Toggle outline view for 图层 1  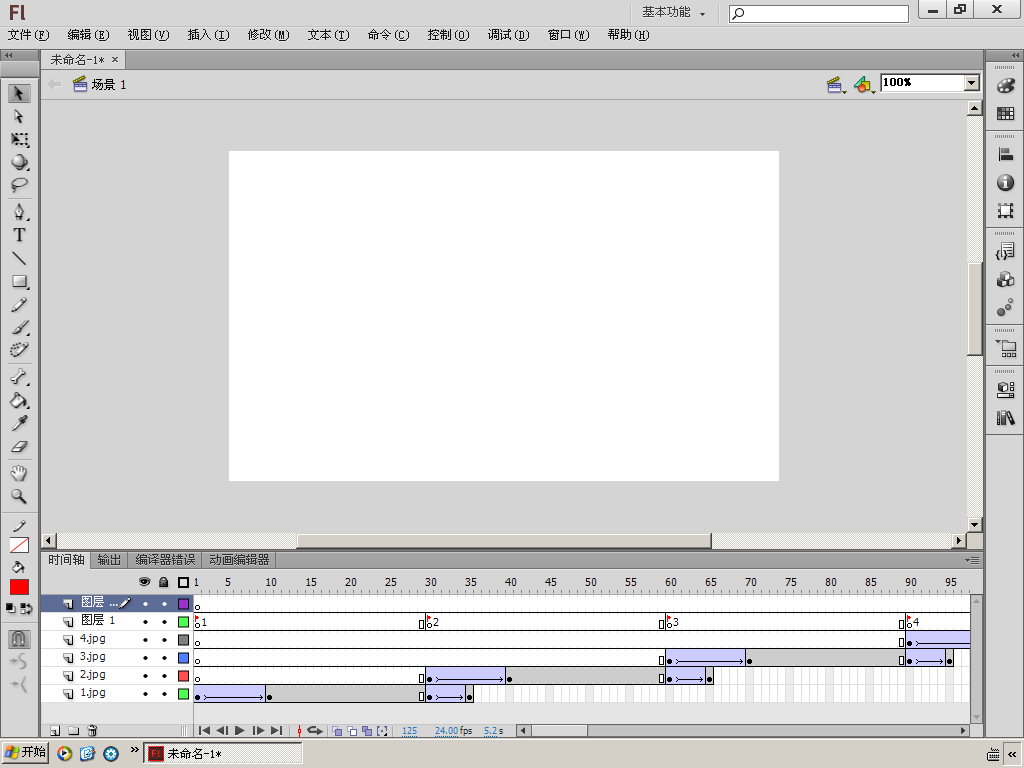184,622
